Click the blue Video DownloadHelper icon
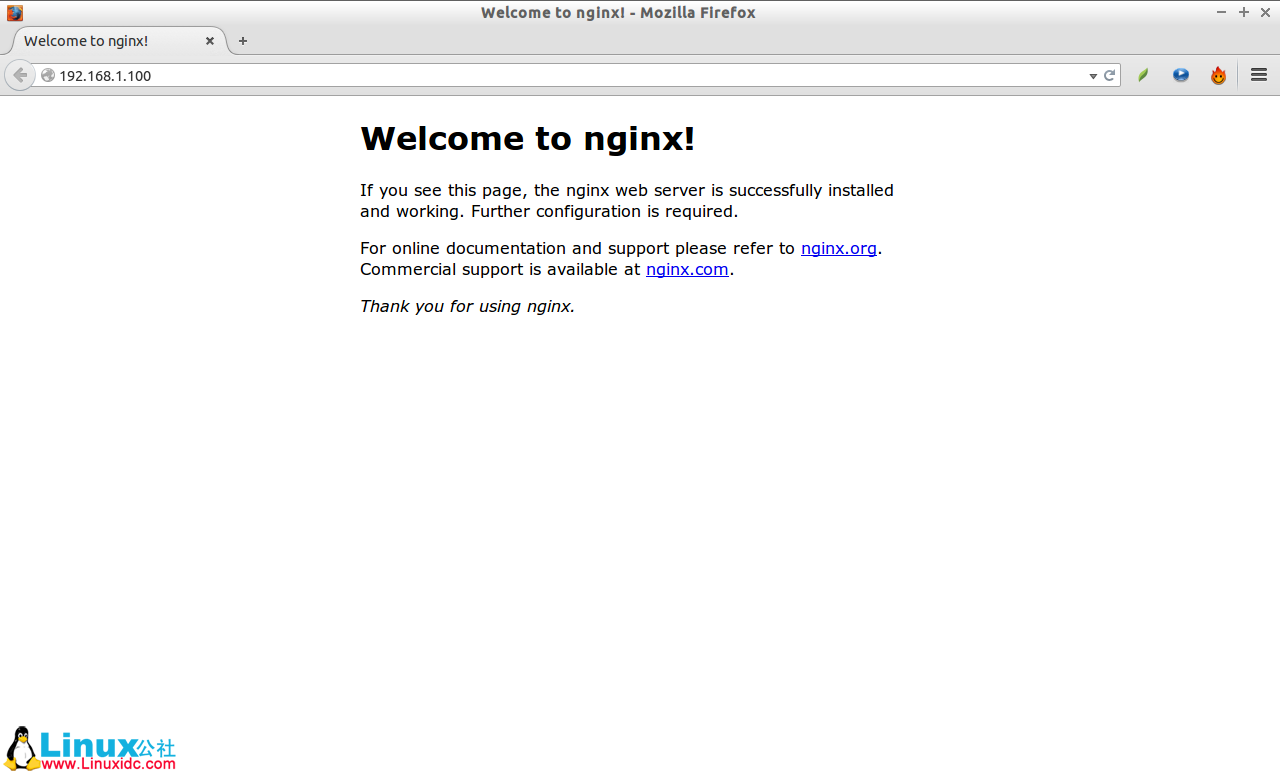Viewport: 1280px width, 774px height. 1181,75
